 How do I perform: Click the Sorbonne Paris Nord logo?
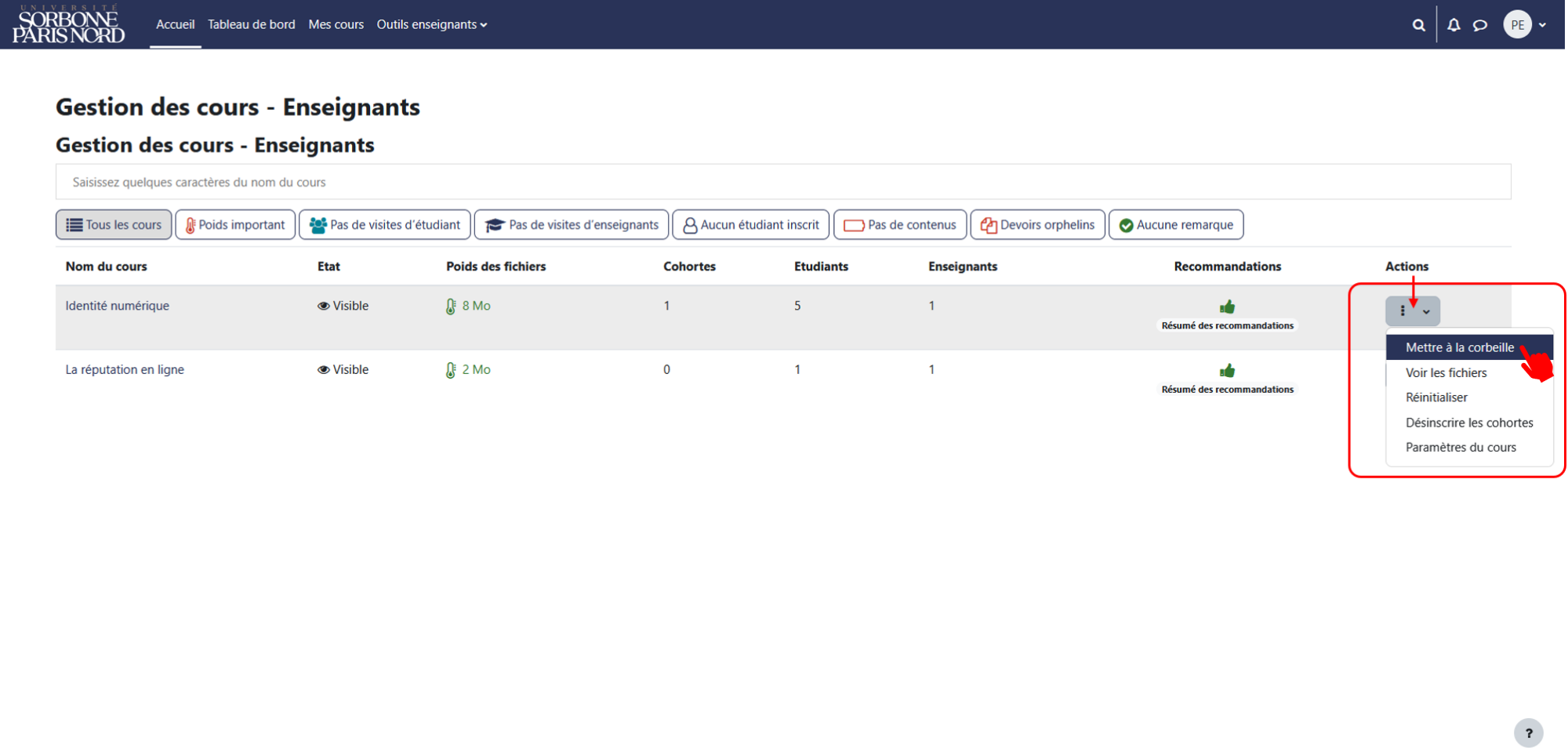[x=68, y=24]
